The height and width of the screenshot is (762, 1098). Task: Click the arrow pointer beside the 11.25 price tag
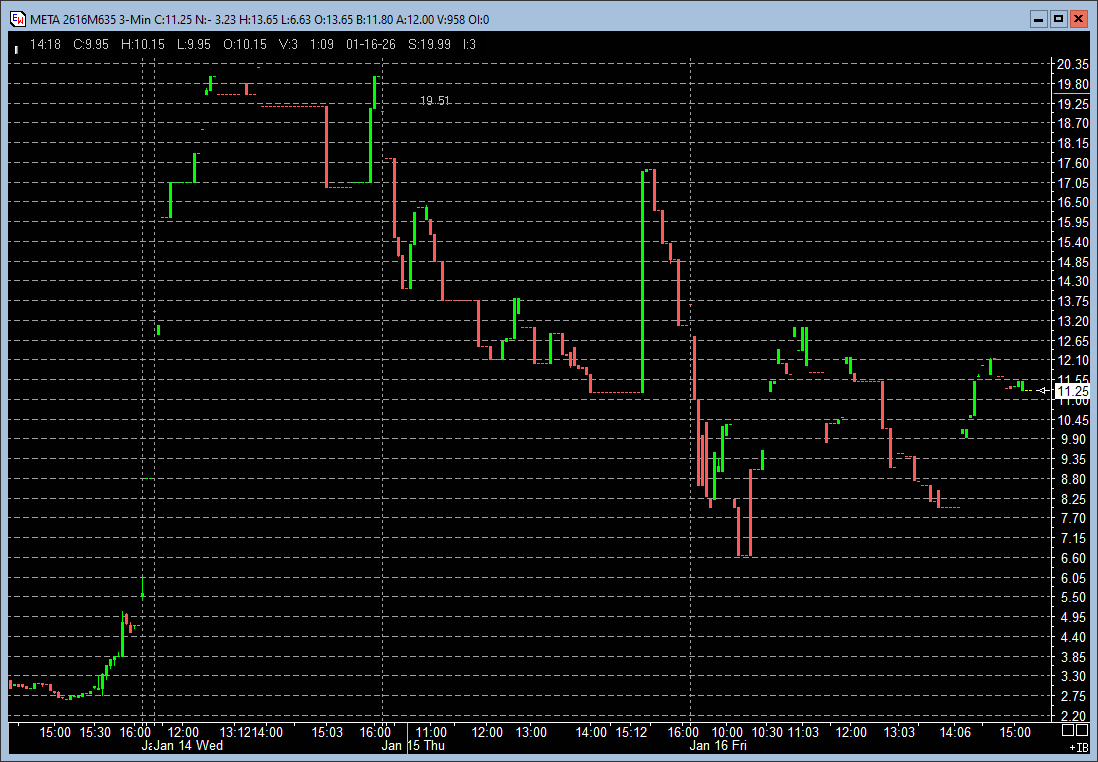(1044, 390)
